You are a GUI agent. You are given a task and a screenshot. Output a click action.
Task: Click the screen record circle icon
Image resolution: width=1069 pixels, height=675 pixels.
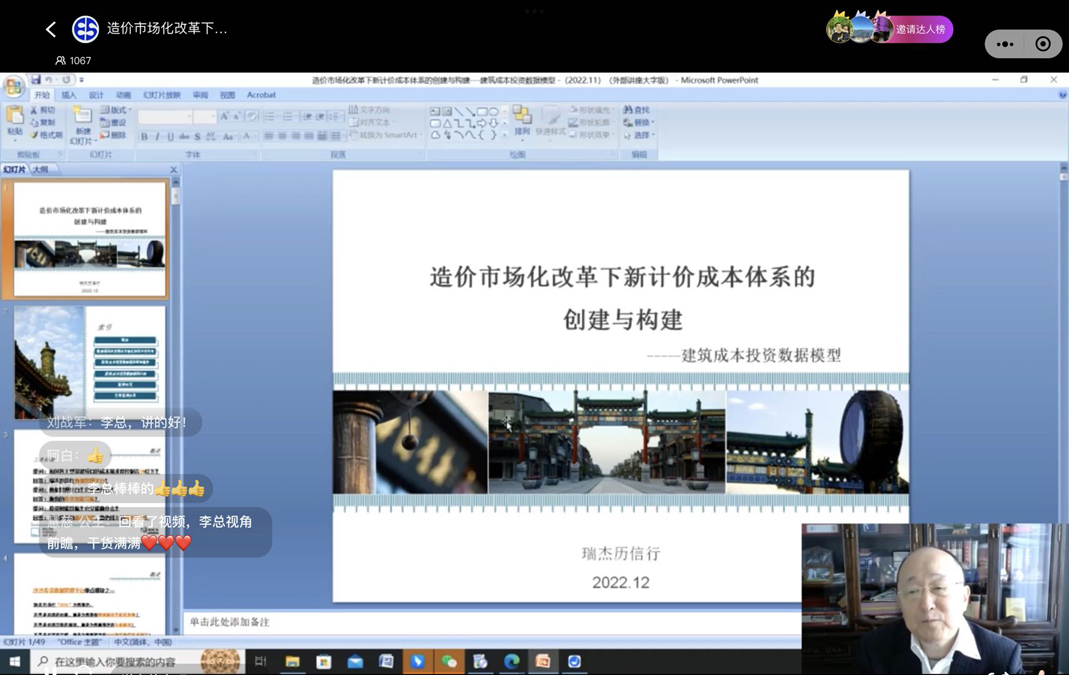(1043, 44)
